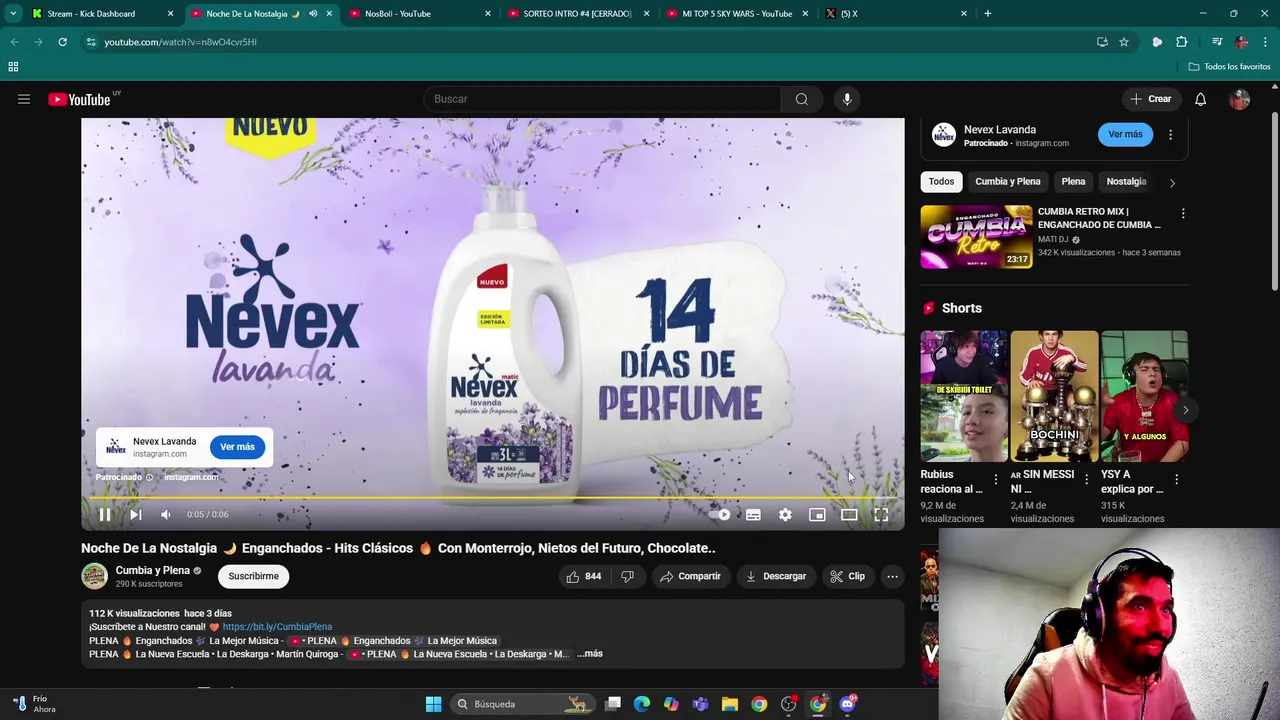Screen dimensions: 1280x720
Task: Open options for SIN MESSI short
Action: pos(1086,480)
